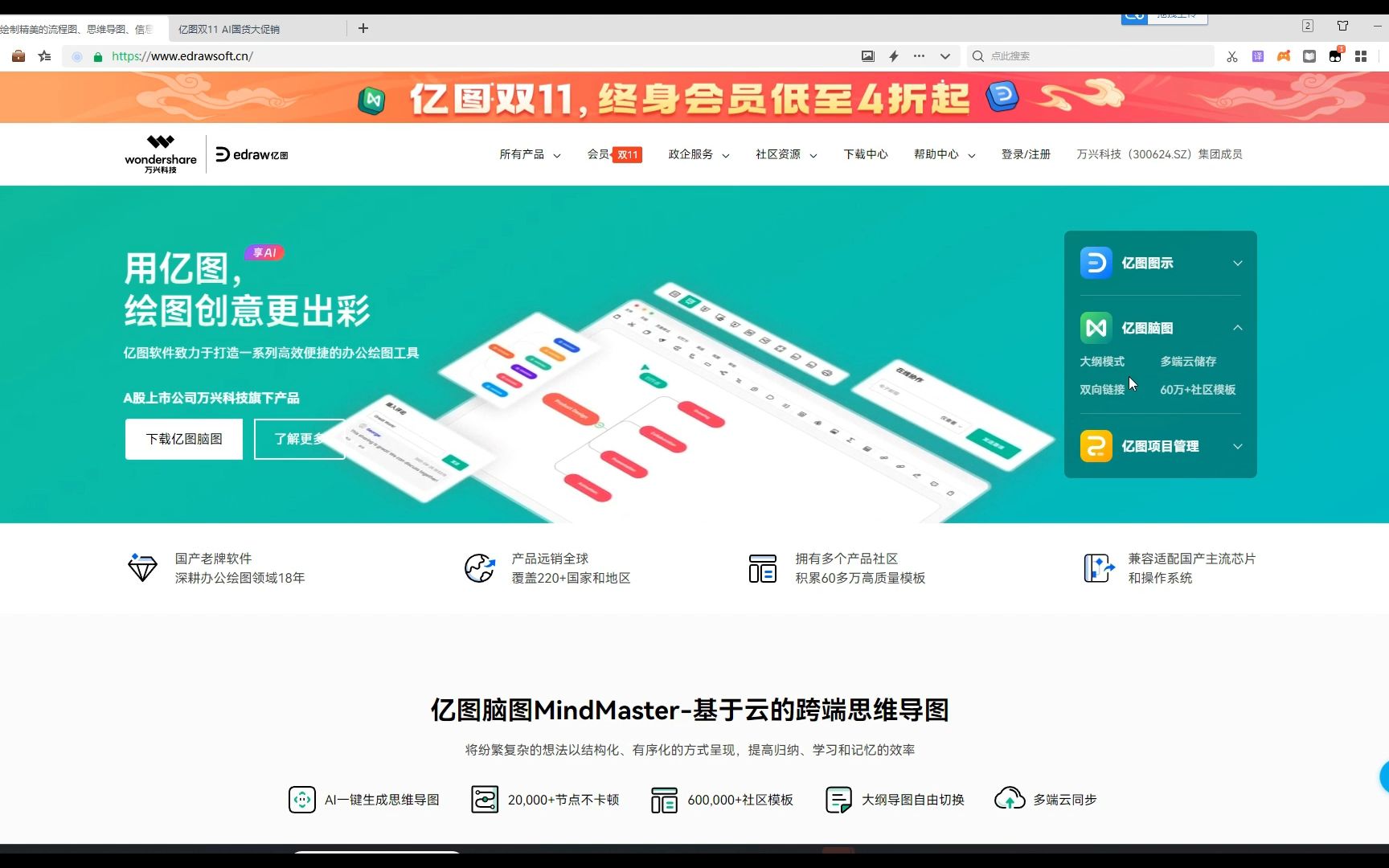
Task: Click the shirt skin icon in title bar
Action: [1342, 26]
